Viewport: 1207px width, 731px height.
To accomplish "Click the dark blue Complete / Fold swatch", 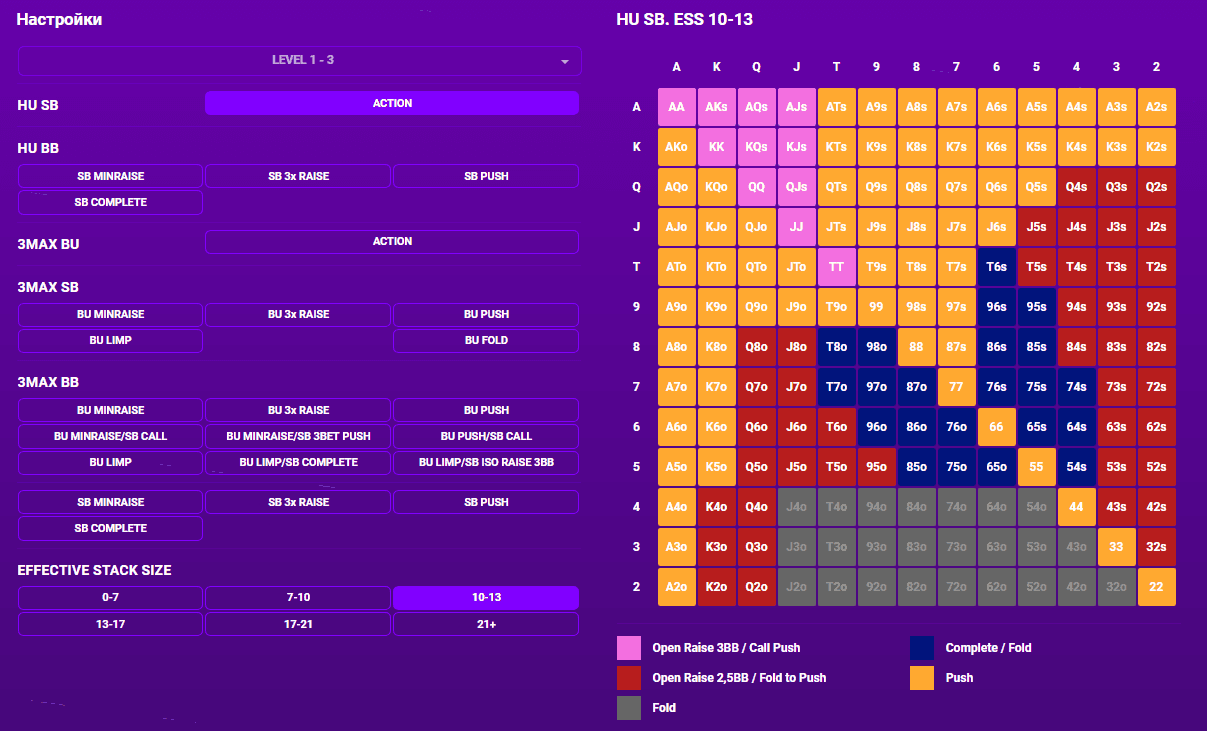I will (x=922, y=648).
